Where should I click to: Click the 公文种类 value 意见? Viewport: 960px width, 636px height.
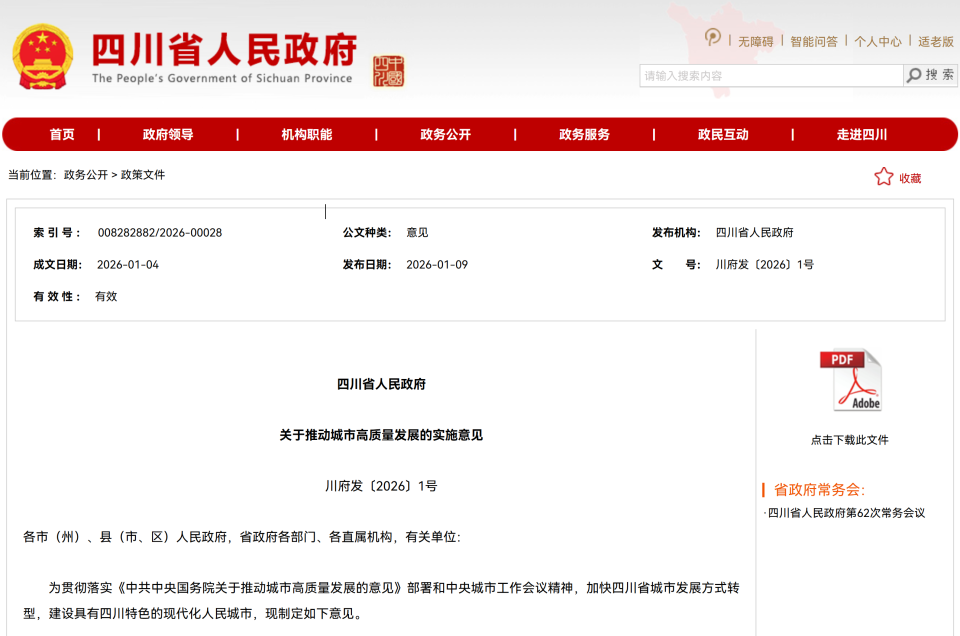coord(418,233)
